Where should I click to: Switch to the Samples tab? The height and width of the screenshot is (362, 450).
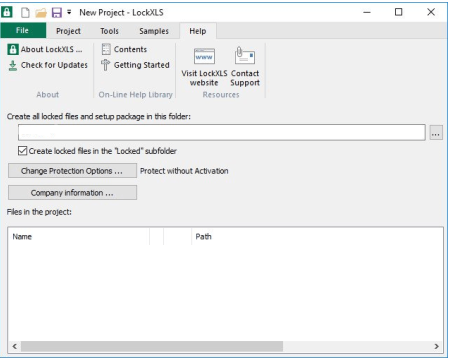tap(154, 31)
